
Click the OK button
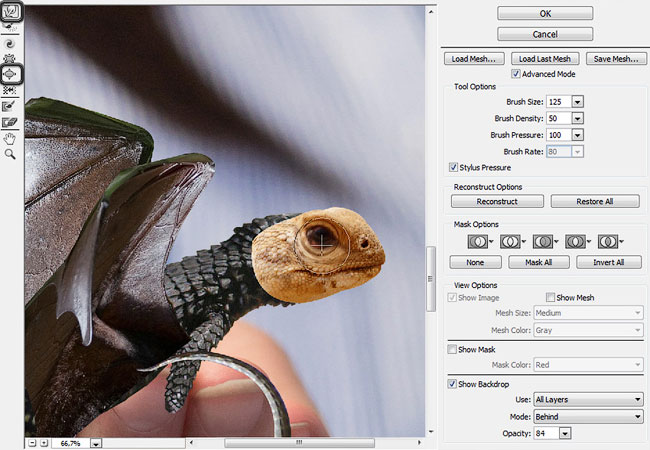545,13
